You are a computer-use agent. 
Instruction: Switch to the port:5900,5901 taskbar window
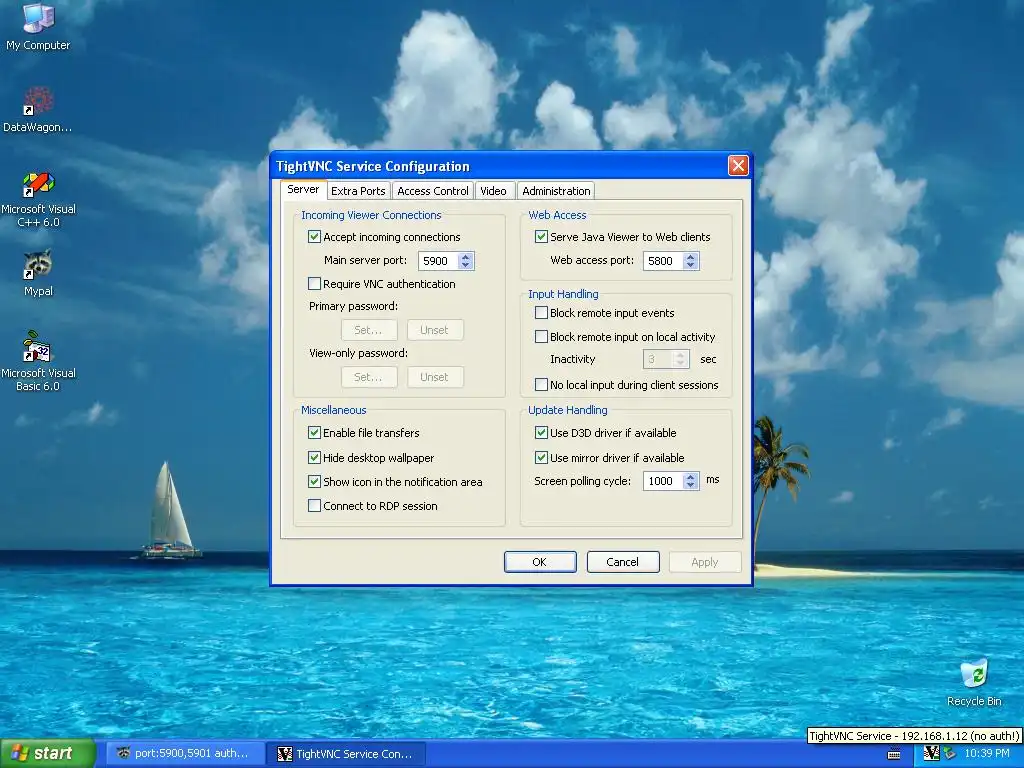(x=185, y=754)
